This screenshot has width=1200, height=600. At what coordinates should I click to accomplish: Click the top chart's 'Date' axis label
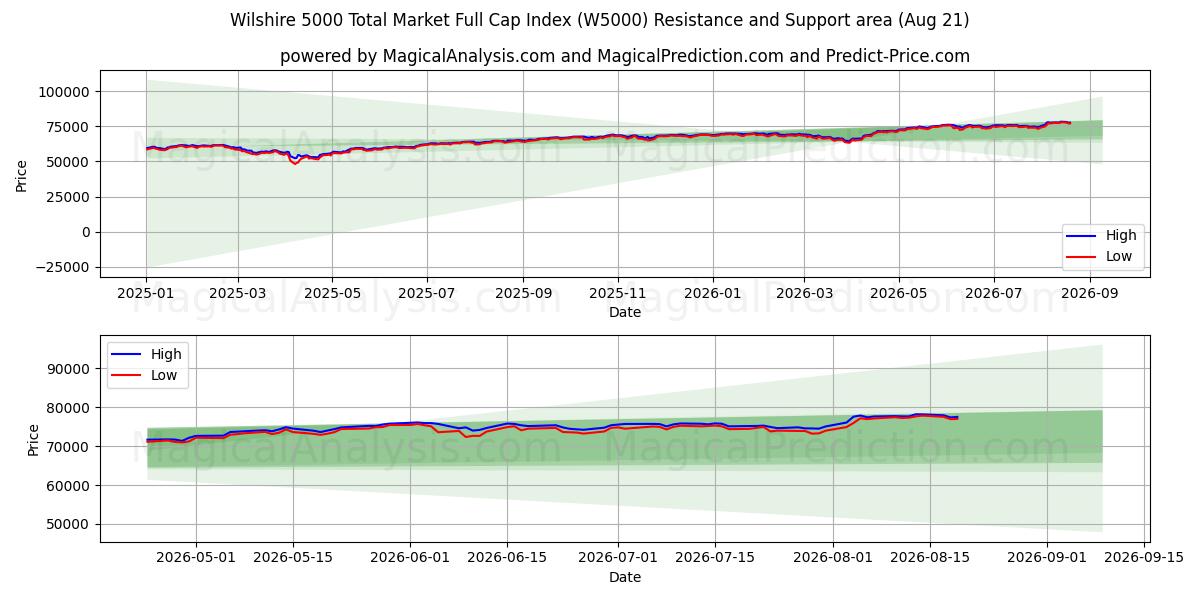(624, 313)
